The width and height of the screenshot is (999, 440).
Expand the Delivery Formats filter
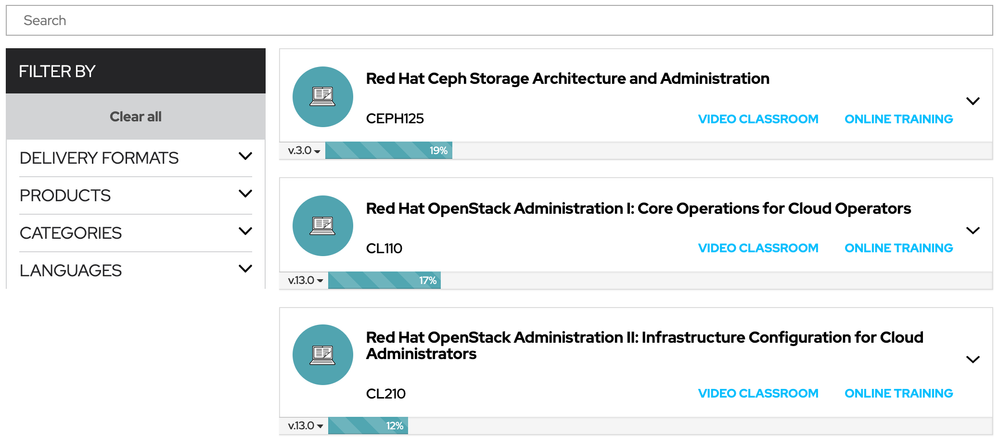(245, 157)
